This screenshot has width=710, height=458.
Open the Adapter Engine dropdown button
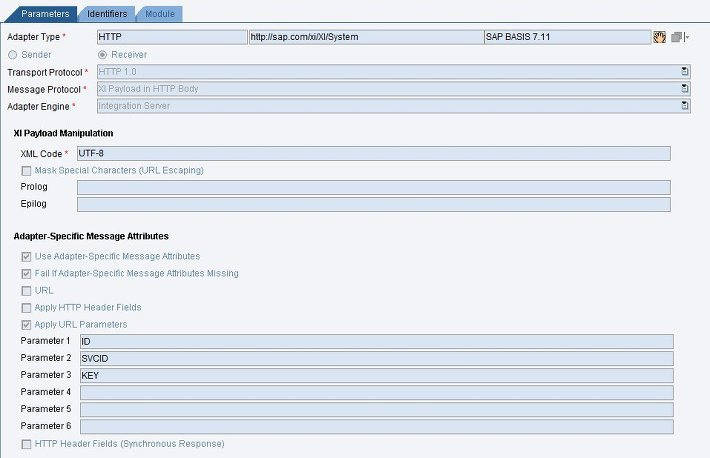tap(685, 106)
